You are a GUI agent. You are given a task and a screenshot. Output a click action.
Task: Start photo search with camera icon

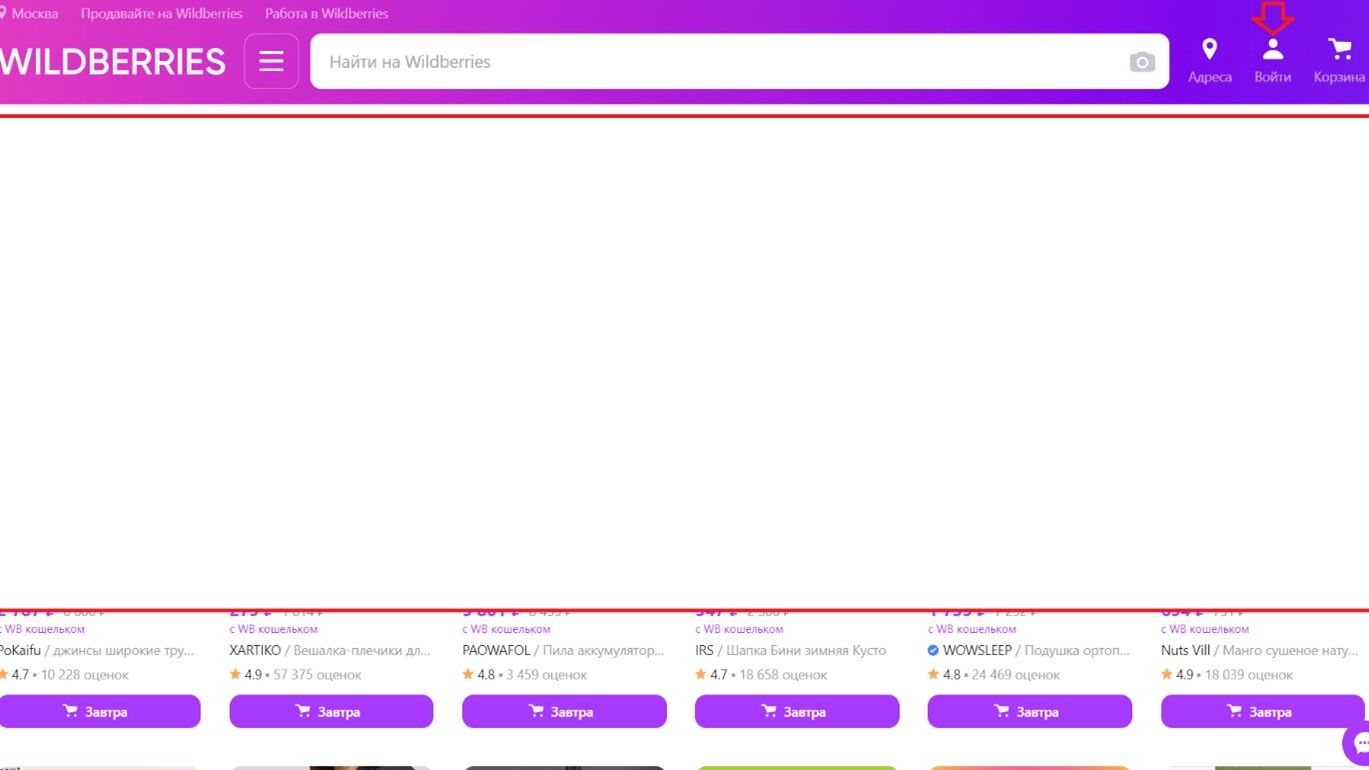tap(1142, 62)
